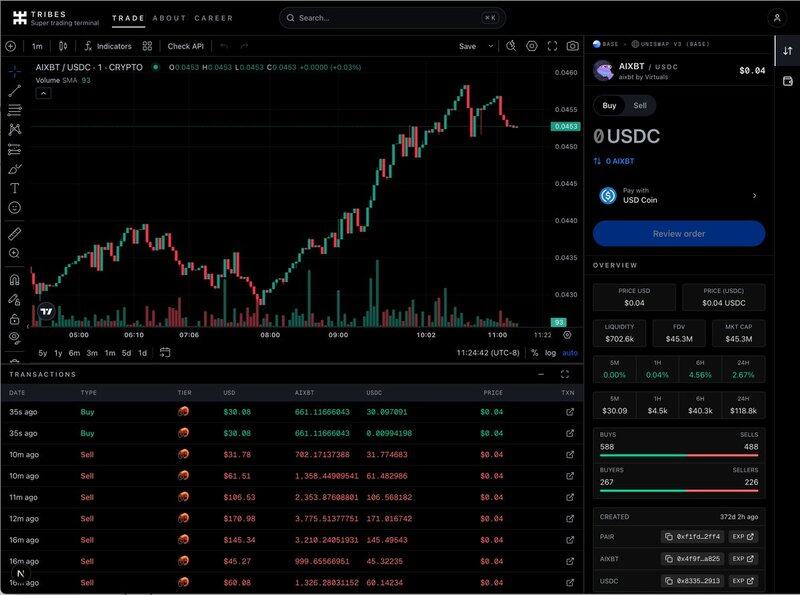Switch to the Sell option
This screenshot has width=800, height=595.
coord(640,105)
